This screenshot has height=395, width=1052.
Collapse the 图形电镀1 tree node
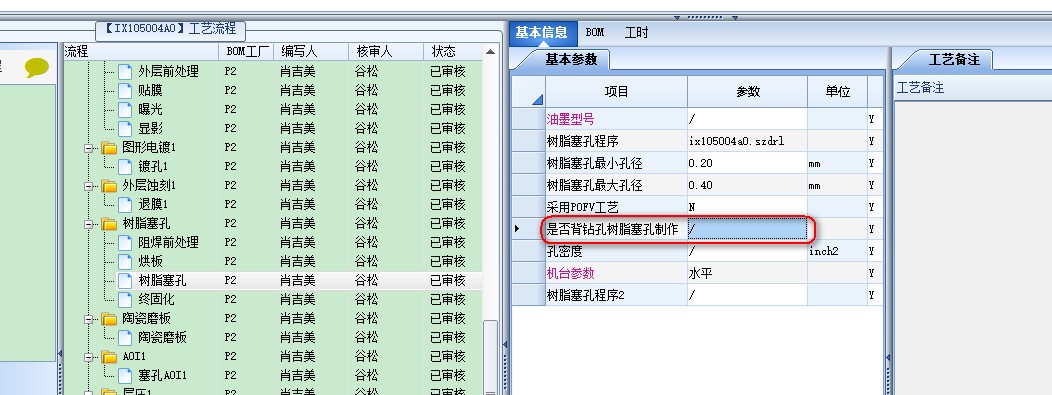click(89, 148)
